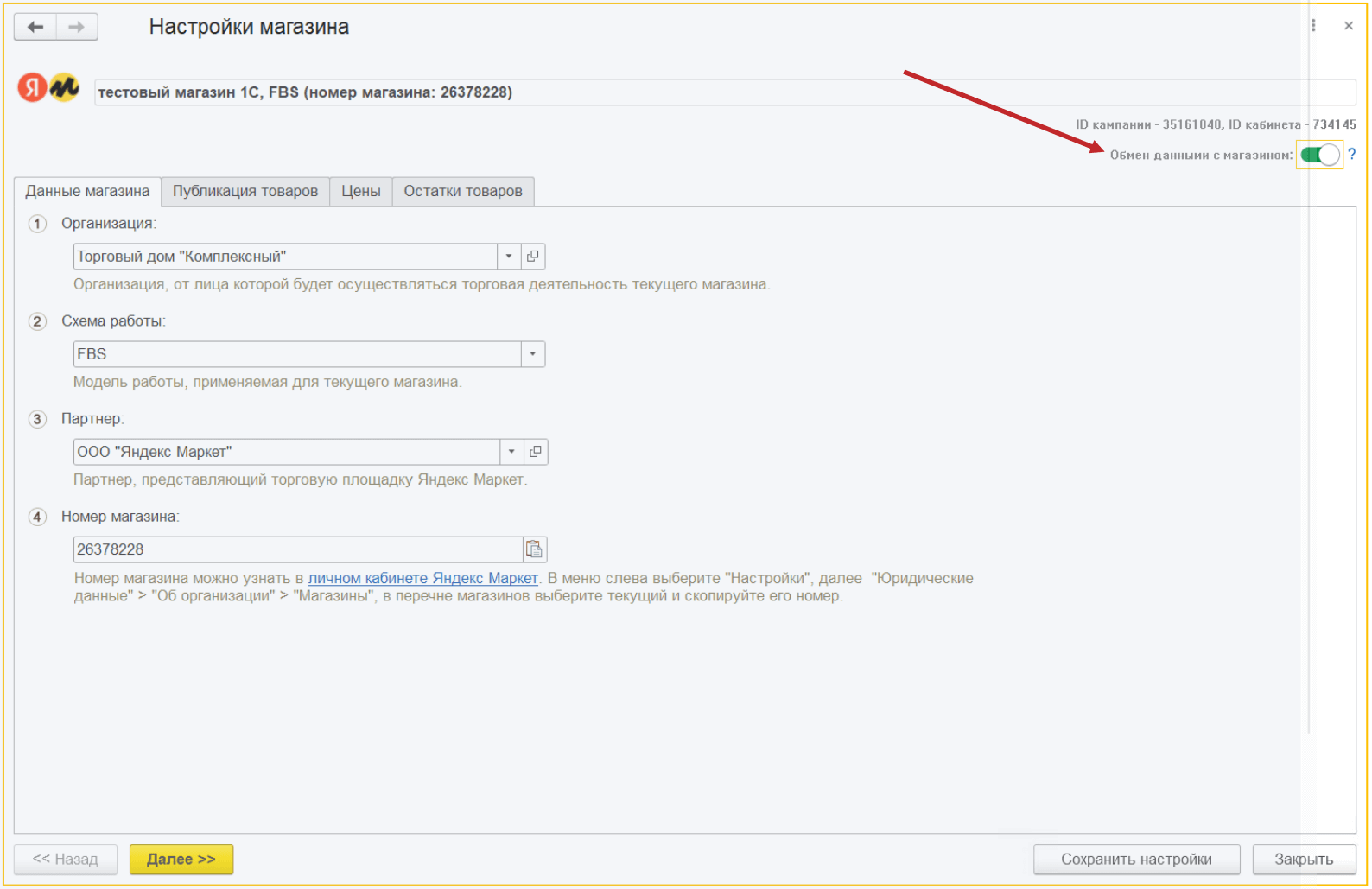Viewport: 1372px width, 889px height.
Task: Open the three-dot more options menu
Action: tap(1313, 26)
